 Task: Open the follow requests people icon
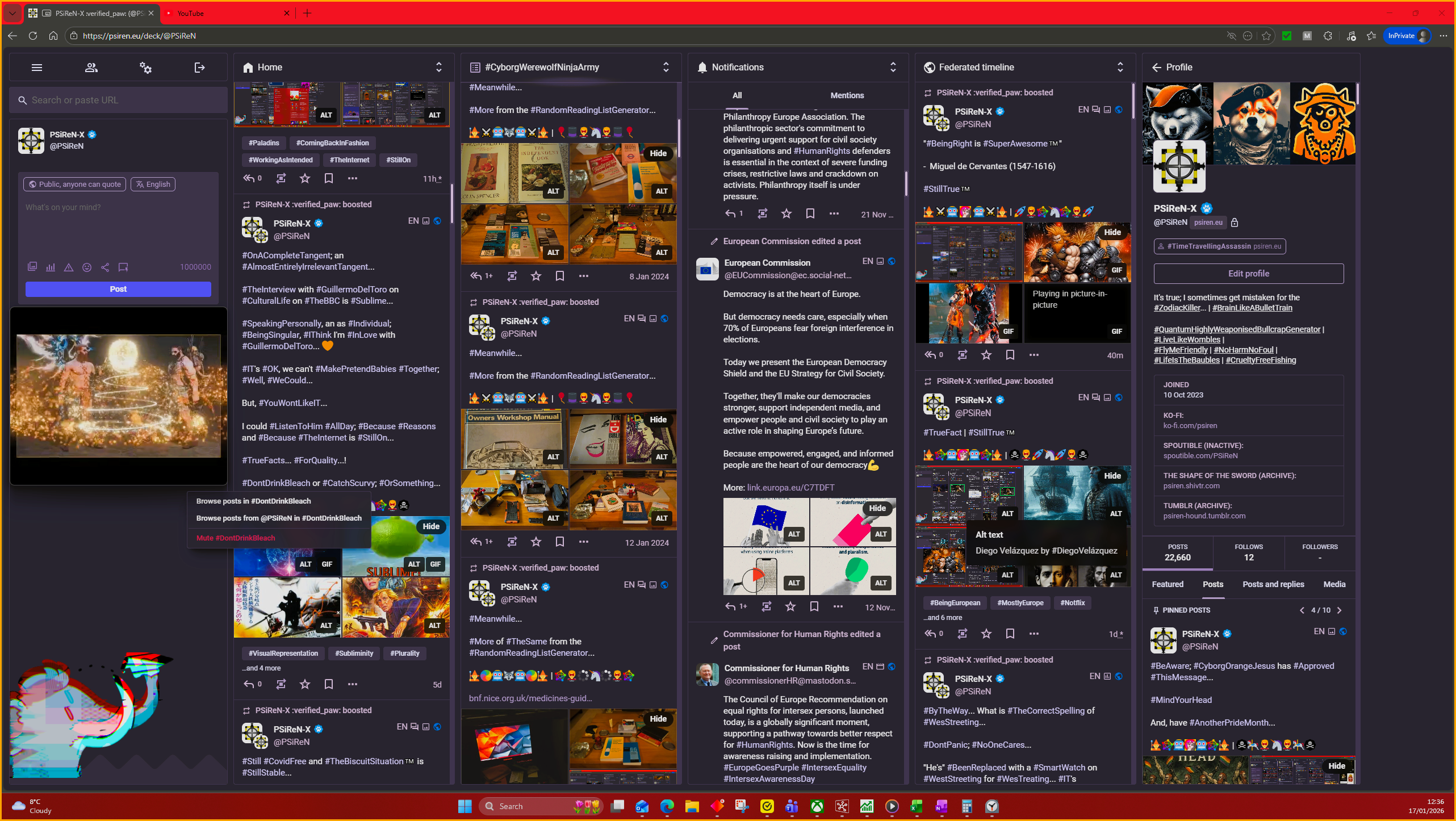[x=91, y=68]
